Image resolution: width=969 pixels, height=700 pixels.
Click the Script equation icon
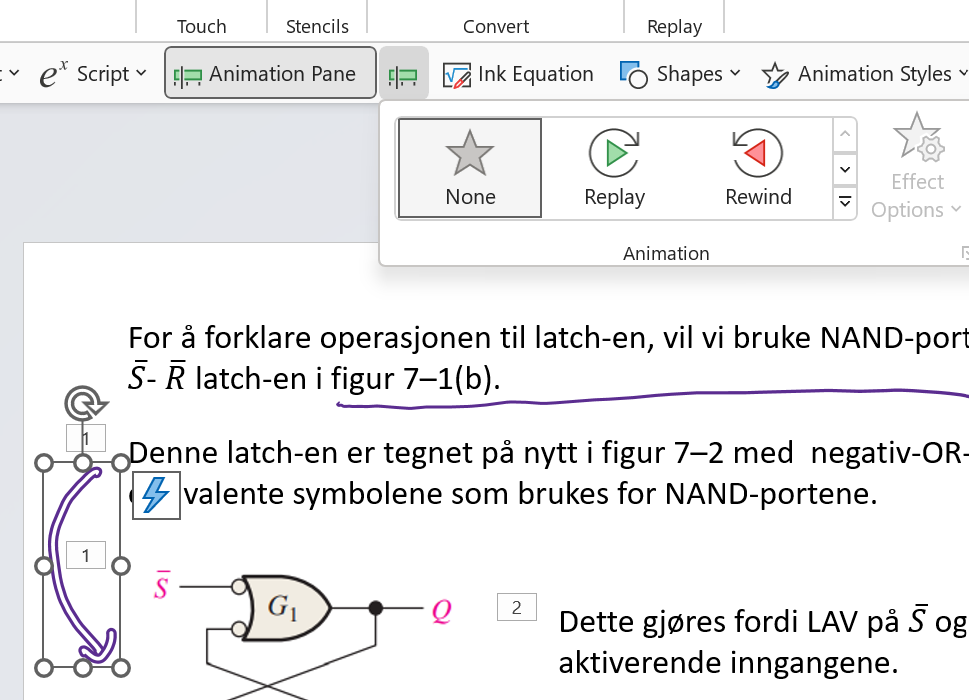pos(54,75)
